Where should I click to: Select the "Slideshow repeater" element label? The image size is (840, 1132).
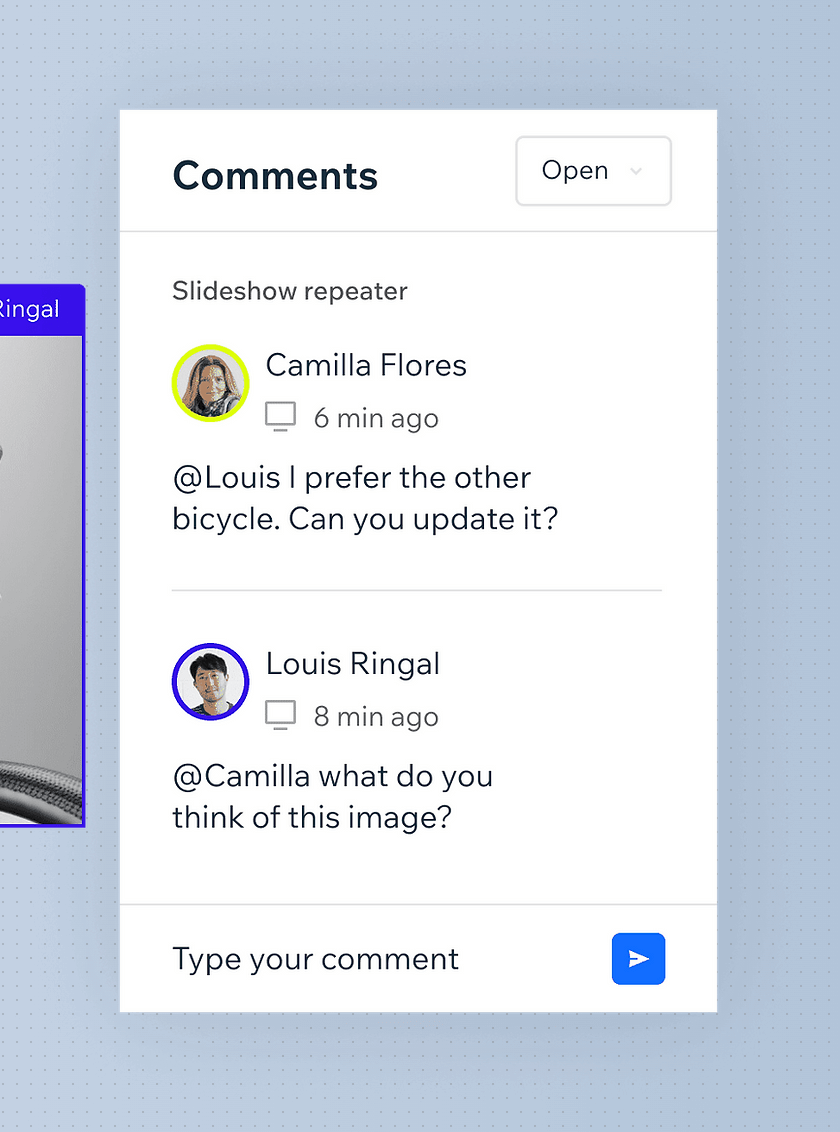[x=290, y=291]
